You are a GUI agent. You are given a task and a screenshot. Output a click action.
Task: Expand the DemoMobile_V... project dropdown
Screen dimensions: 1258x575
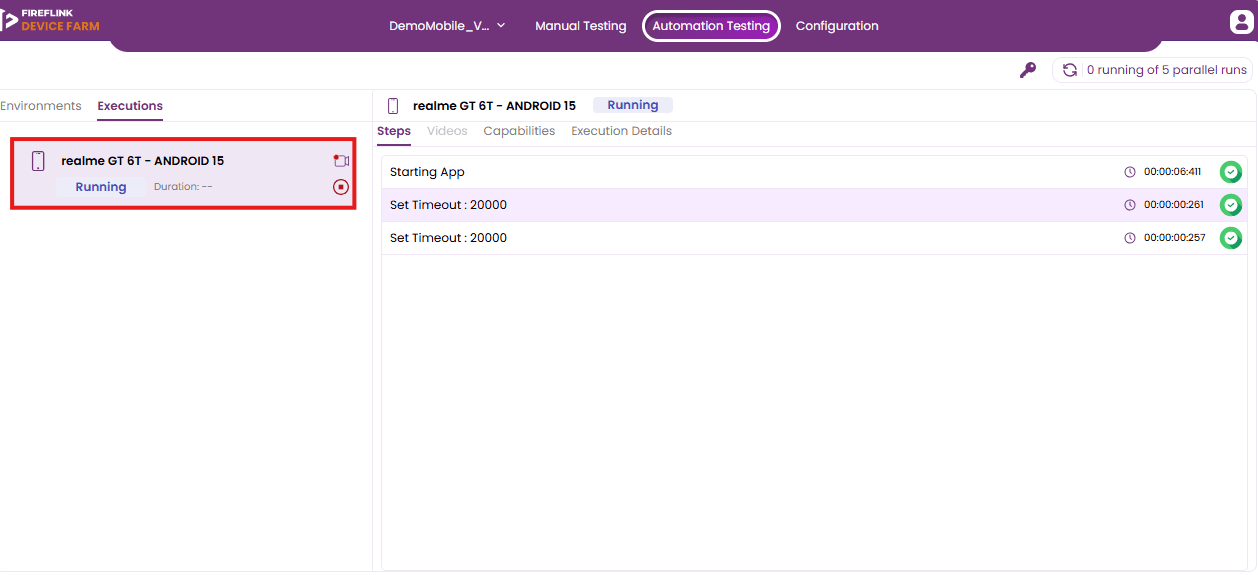click(447, 26)
